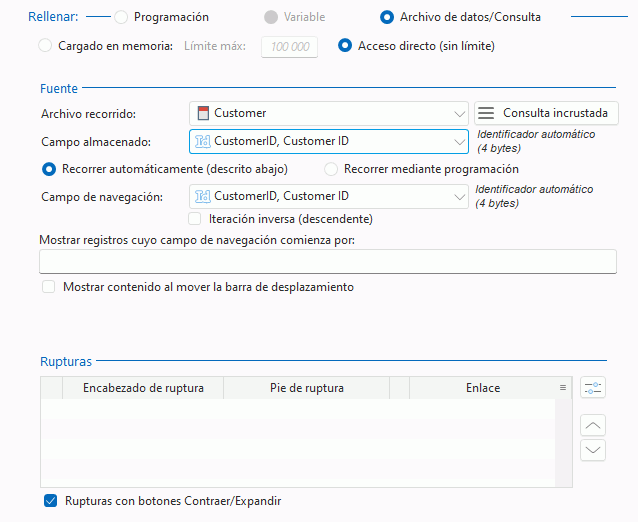The height and width of the screenshot is (522, 638).
Task: Click the Encabezado de ruptura column header
Action: (x=143, y=388)
